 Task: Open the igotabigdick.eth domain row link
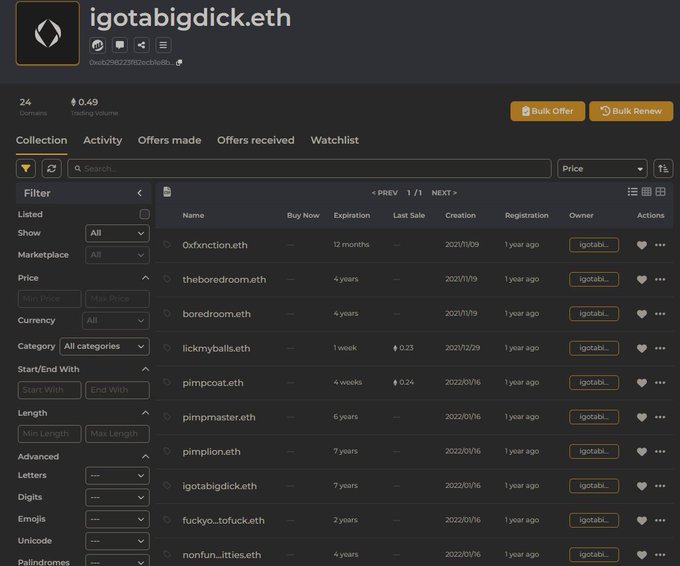(x=219, y=486)
